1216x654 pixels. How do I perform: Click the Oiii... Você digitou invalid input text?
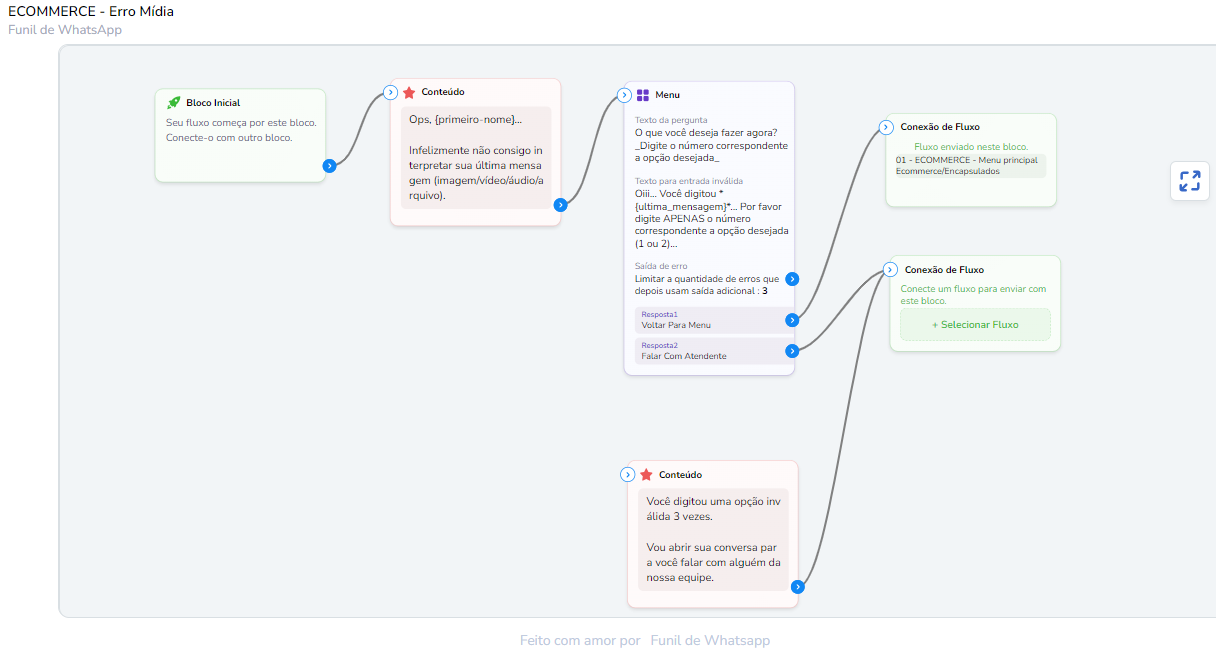(x=711, y=218)
